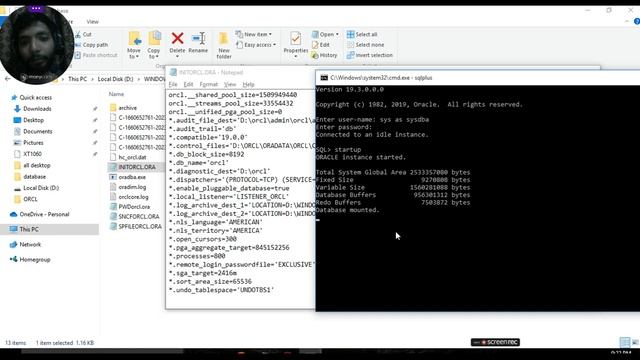640x360 pixels.
Task: Select oradba.exe in file list
Action: coord(128,177)
